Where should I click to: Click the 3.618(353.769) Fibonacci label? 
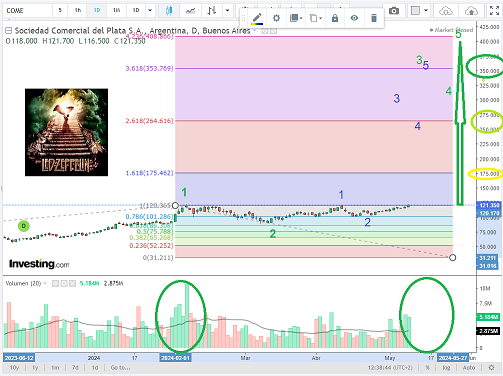(x=149, y=68)
